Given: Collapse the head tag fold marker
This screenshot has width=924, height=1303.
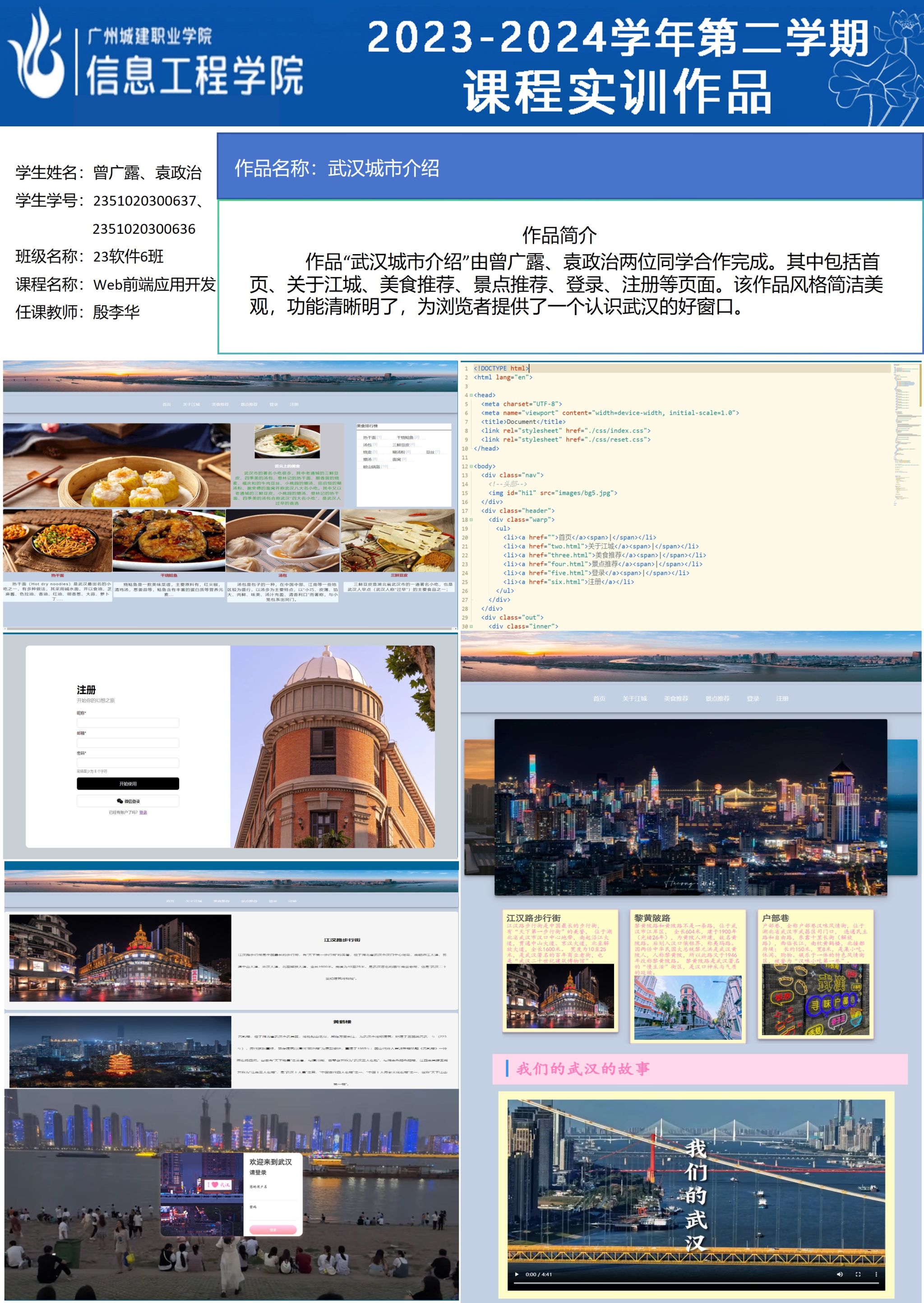Looking at the screenshot, I should point(471,395).
